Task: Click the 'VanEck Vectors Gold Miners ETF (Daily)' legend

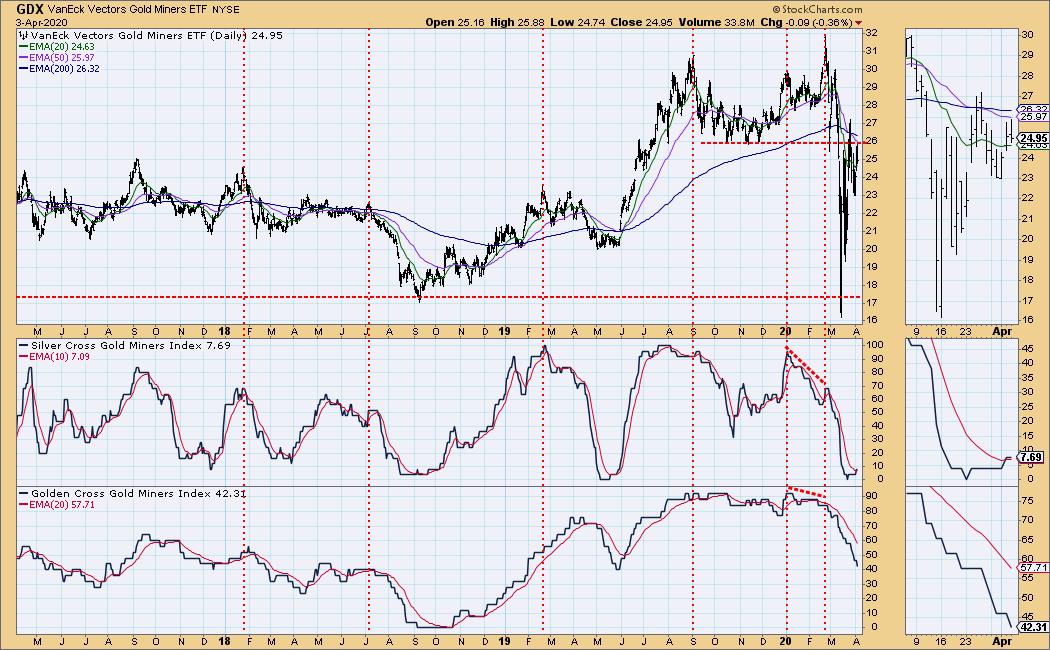Action: pyautogui.click(x=151, y=35)
